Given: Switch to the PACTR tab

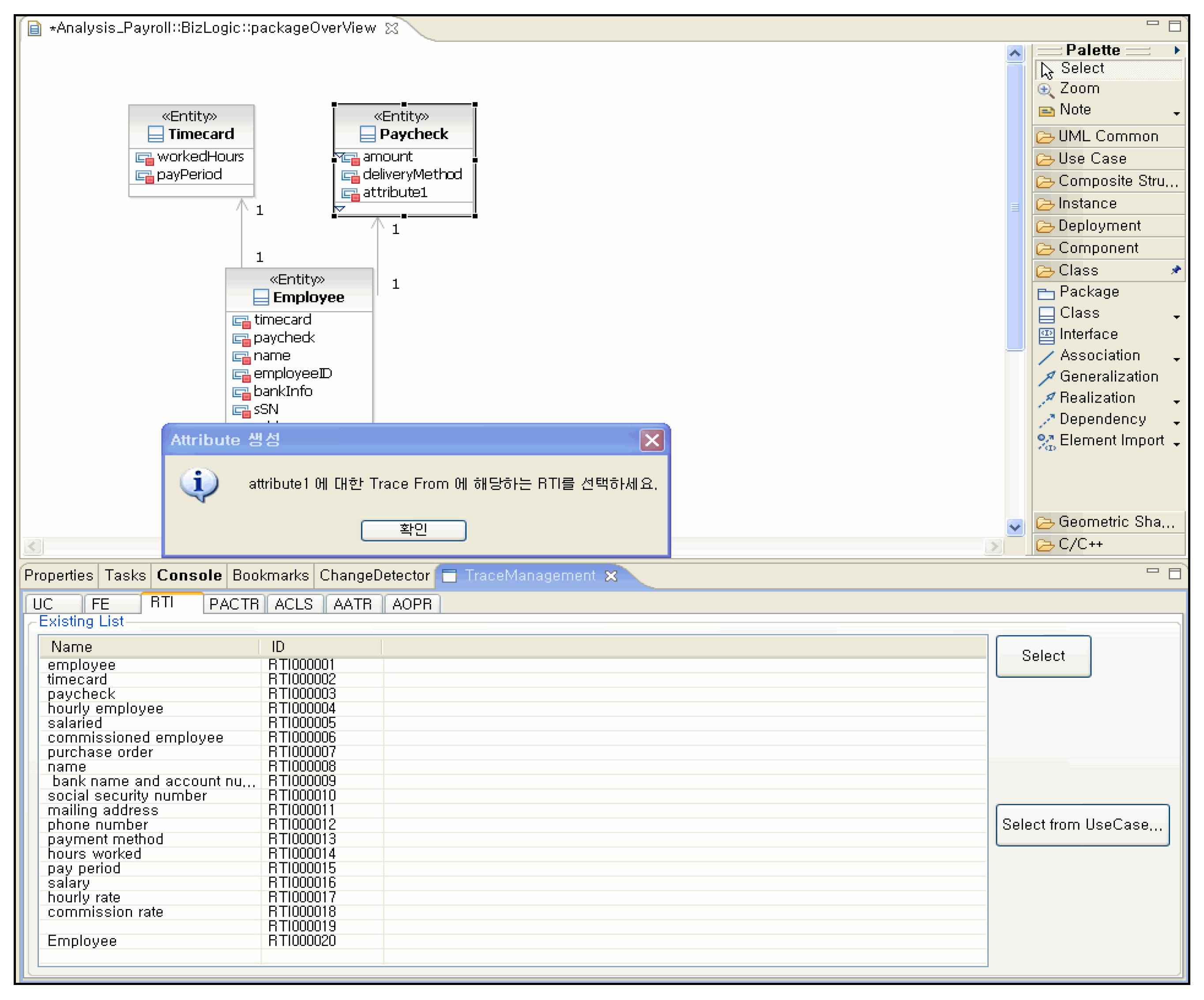Looking at the screenshot, I should point(234,604).
